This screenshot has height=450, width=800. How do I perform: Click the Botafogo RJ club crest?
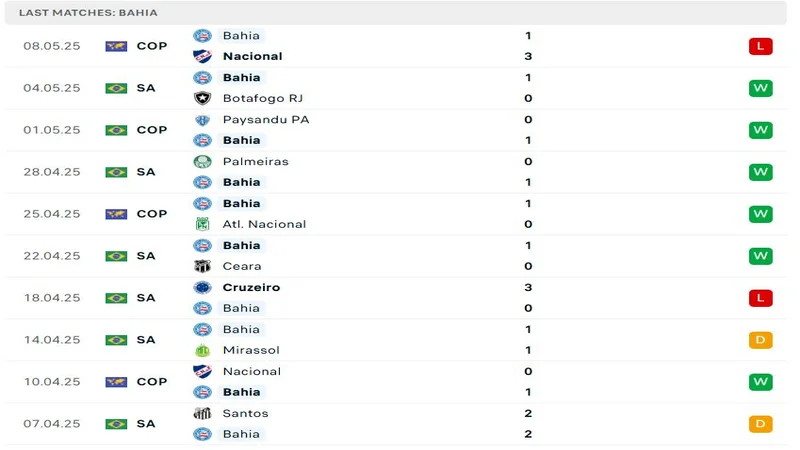pos(202,98)
